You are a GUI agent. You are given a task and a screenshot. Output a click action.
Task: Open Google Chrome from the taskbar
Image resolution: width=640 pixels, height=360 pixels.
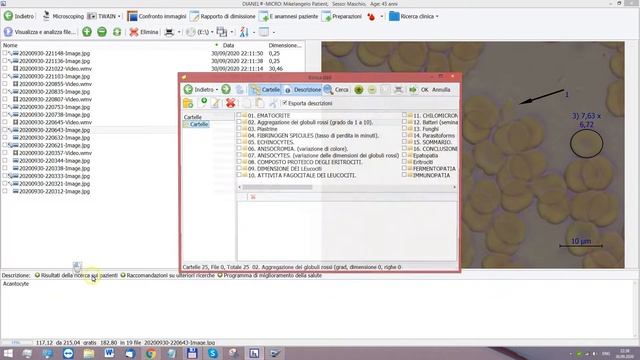pyautogui.click(x=151, y=353)
